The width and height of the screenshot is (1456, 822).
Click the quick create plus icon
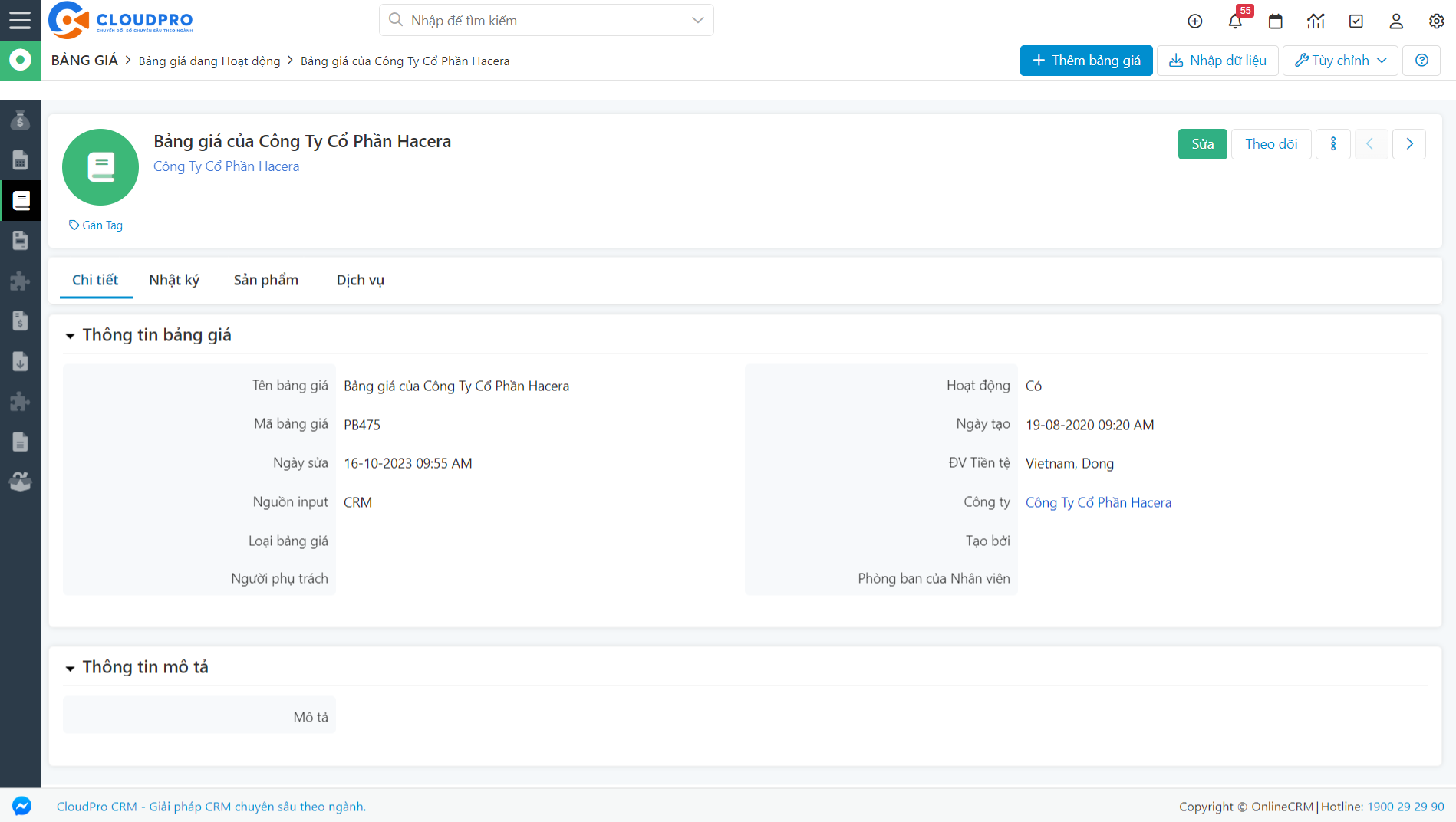pos(1195,21)
